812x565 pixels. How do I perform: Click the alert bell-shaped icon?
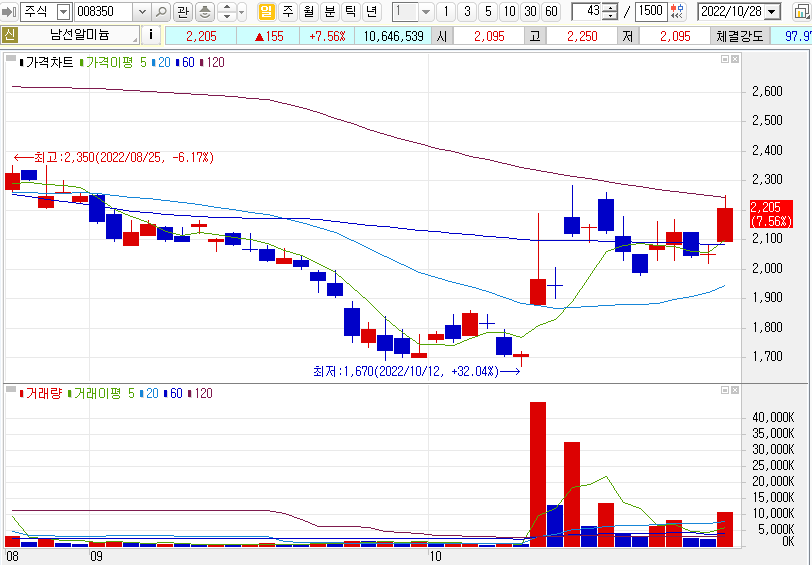205,11
